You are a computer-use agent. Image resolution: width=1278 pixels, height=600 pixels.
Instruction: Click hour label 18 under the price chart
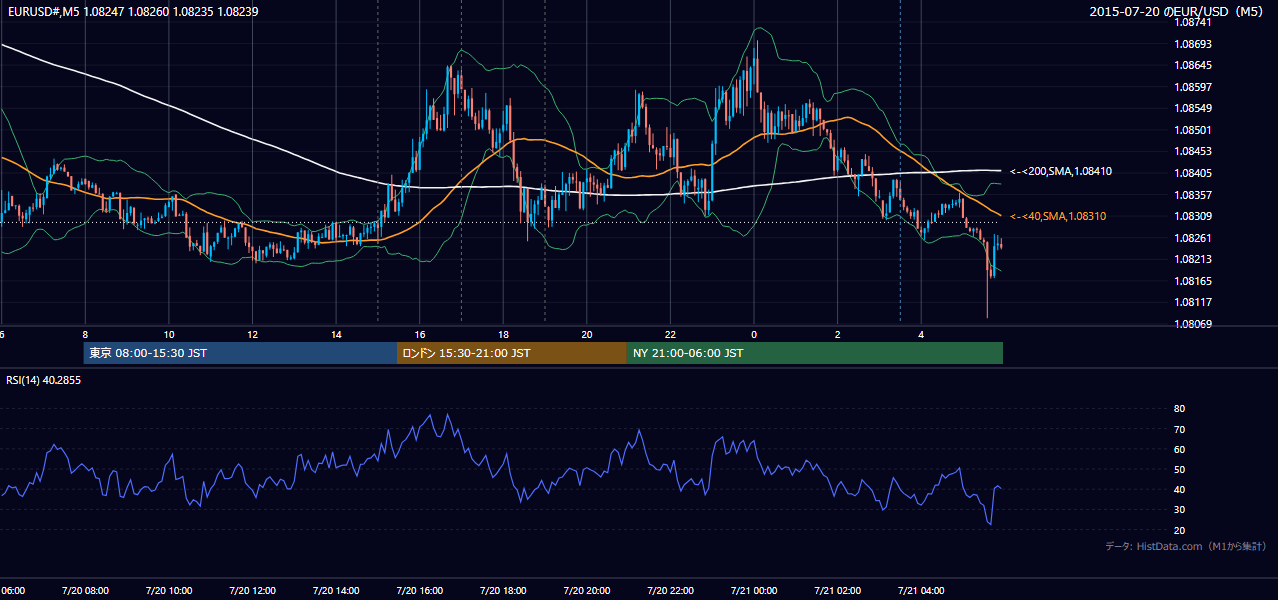click(x=503, y=334)
